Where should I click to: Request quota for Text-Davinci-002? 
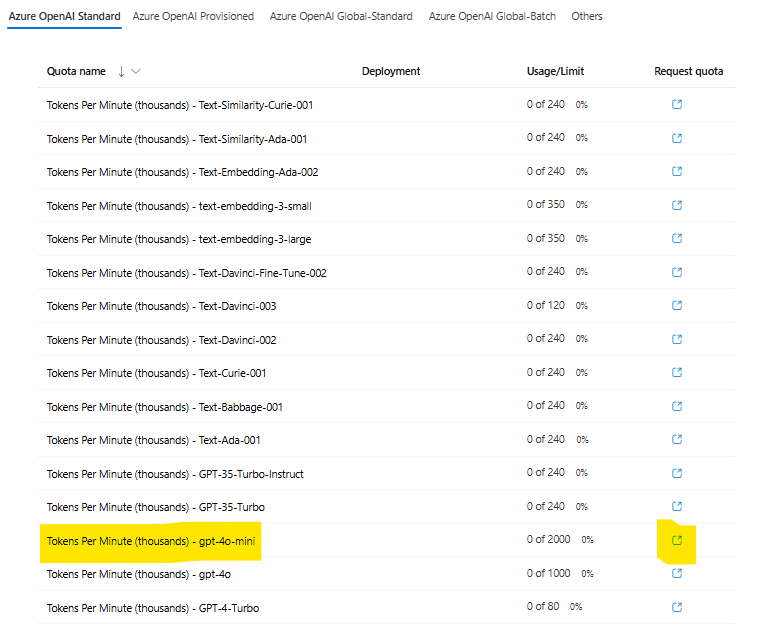677,339
